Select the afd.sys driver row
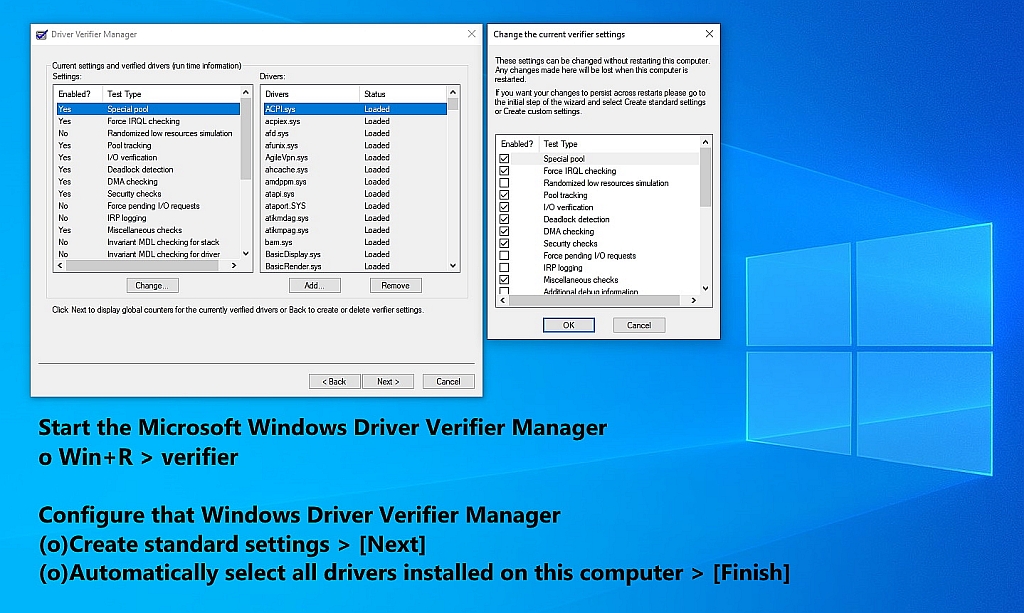1024x613 pixels. pos(355,133)
